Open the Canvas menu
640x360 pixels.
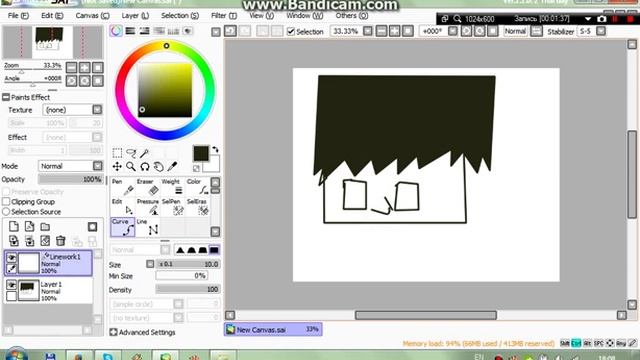click(92, 16)
